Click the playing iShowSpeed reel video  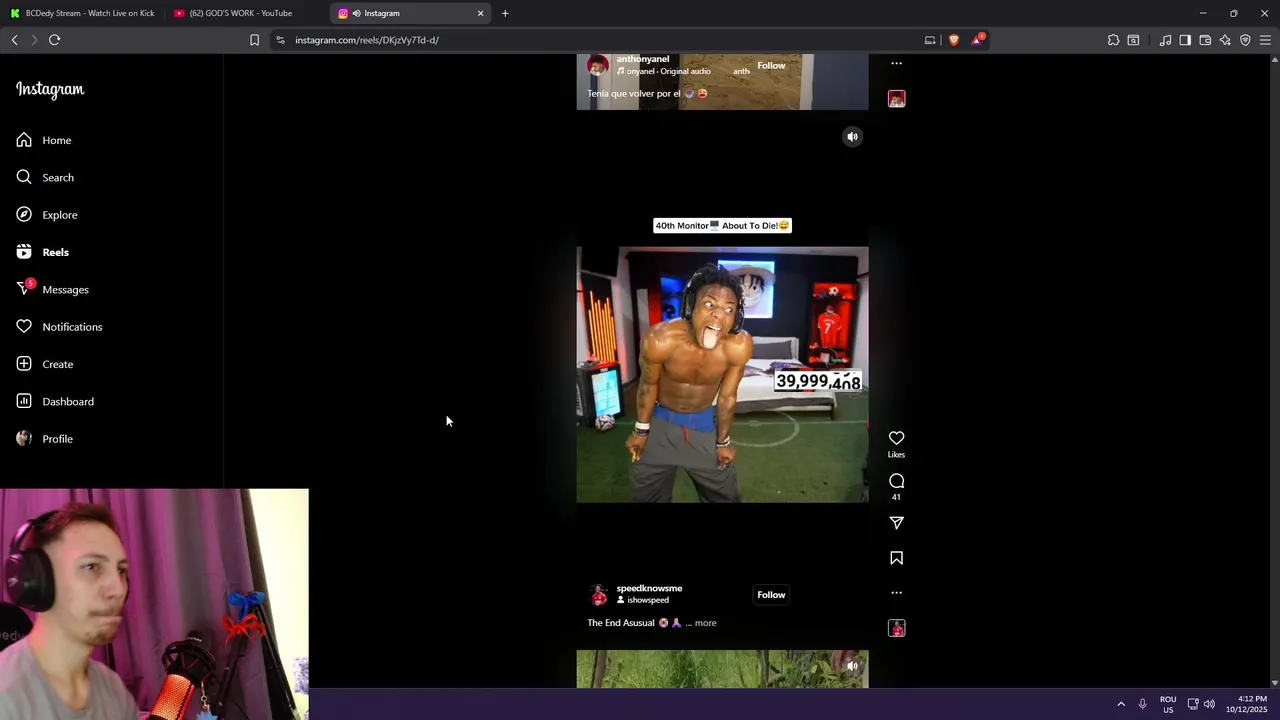pos(722,375)
